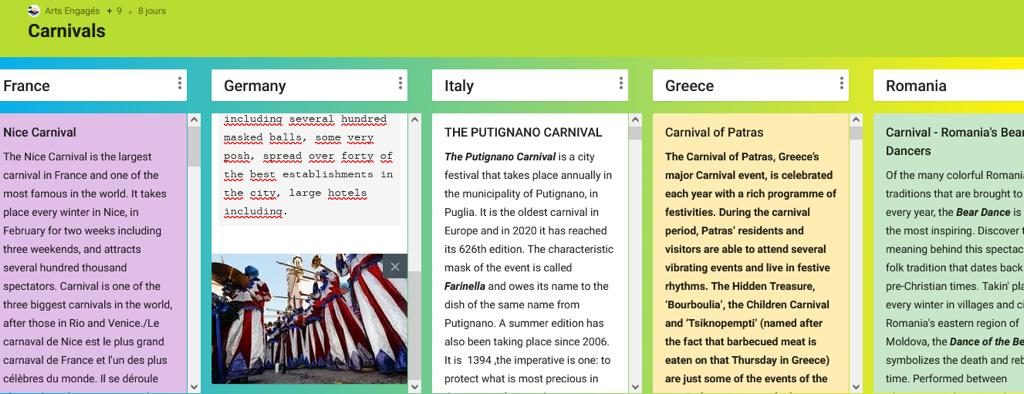Click the italic word Farinella
Screen dimensions: 1024x394
[465, 286]
